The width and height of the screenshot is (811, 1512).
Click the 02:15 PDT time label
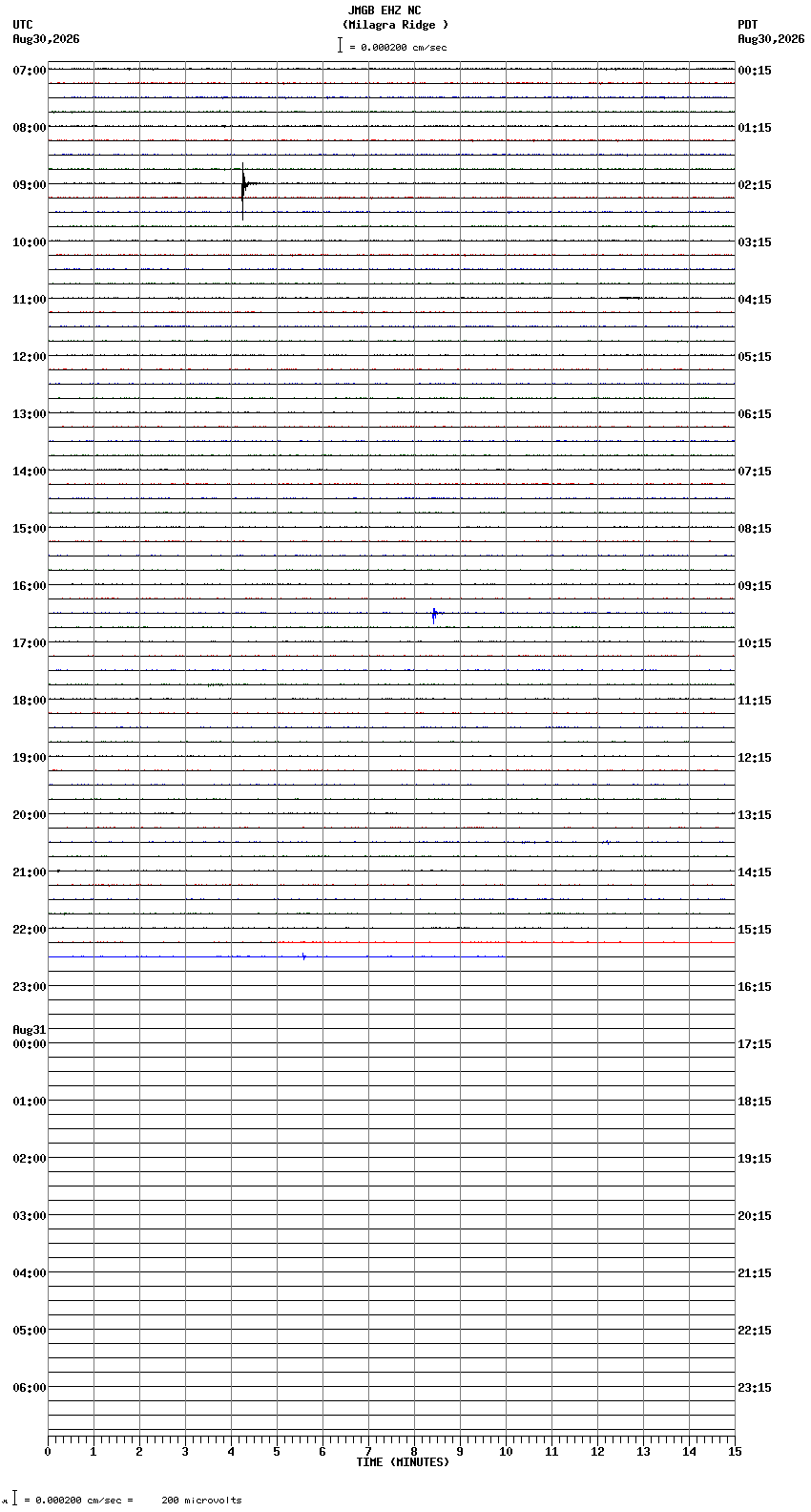click(755, 185)
